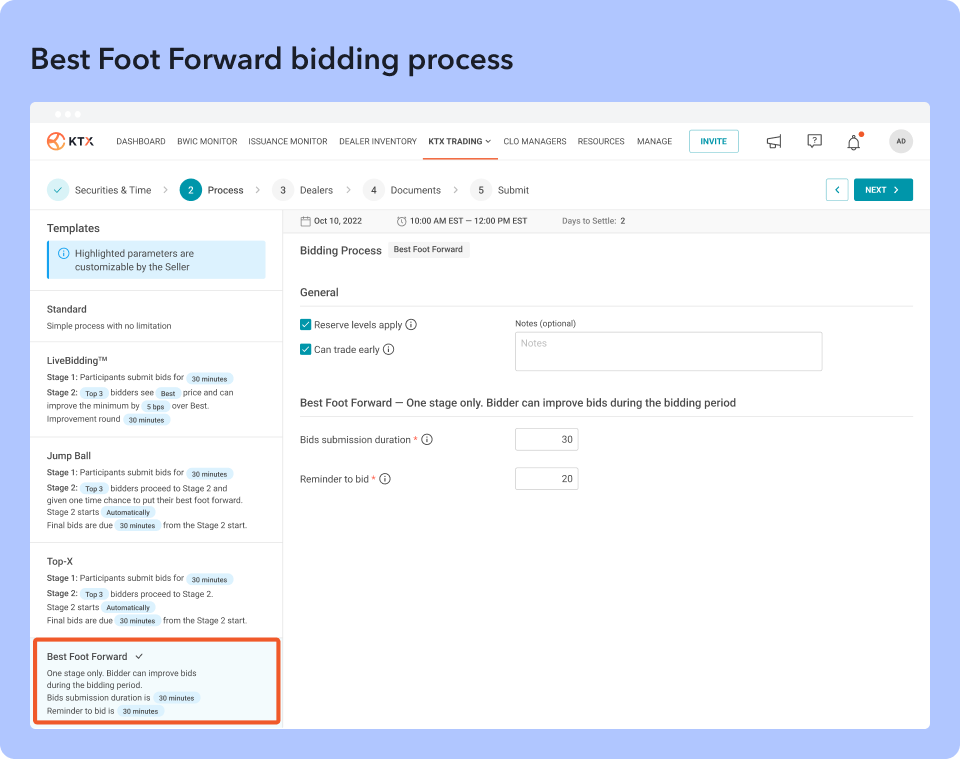Click Days to Settle value

tap(623, 221)
